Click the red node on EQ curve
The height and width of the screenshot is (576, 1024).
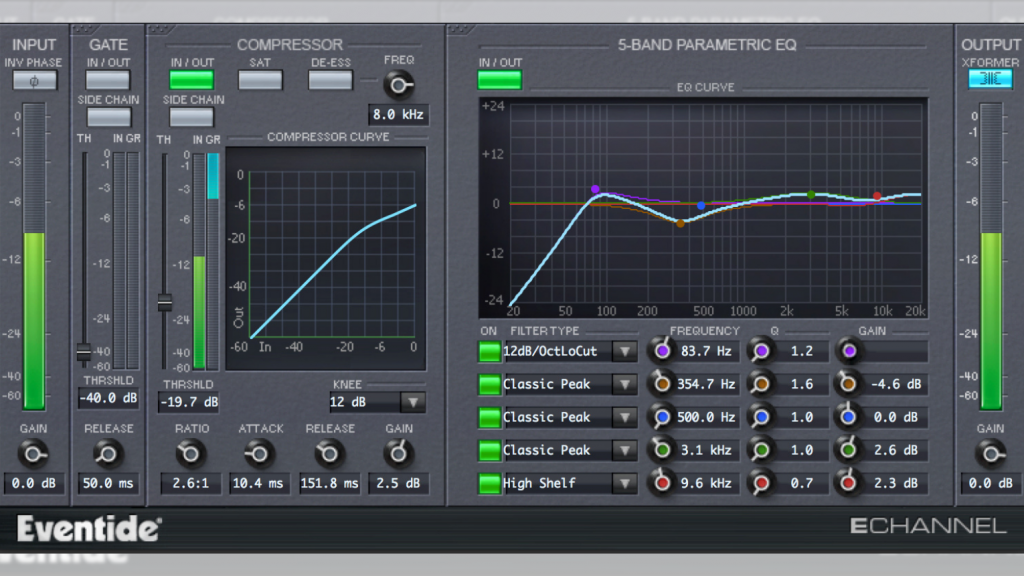(x=877, y=196)
